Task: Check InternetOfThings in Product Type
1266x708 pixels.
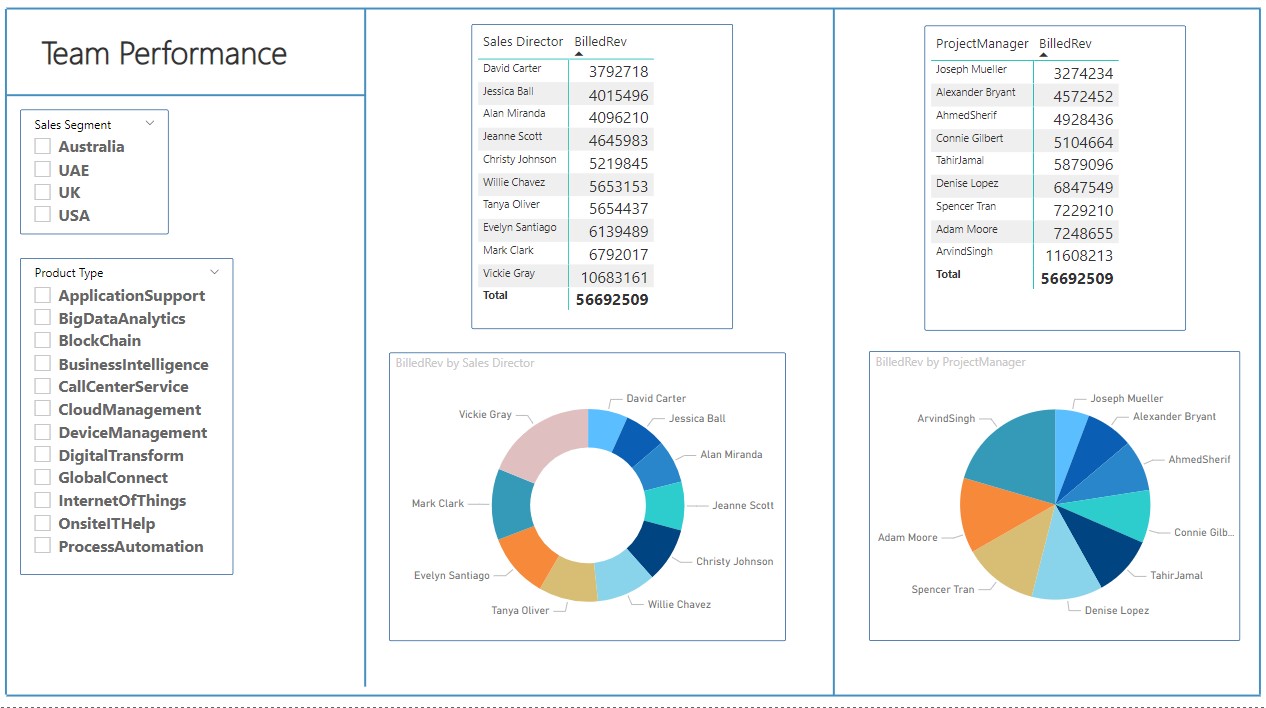Action: click(x=42, y=500)
